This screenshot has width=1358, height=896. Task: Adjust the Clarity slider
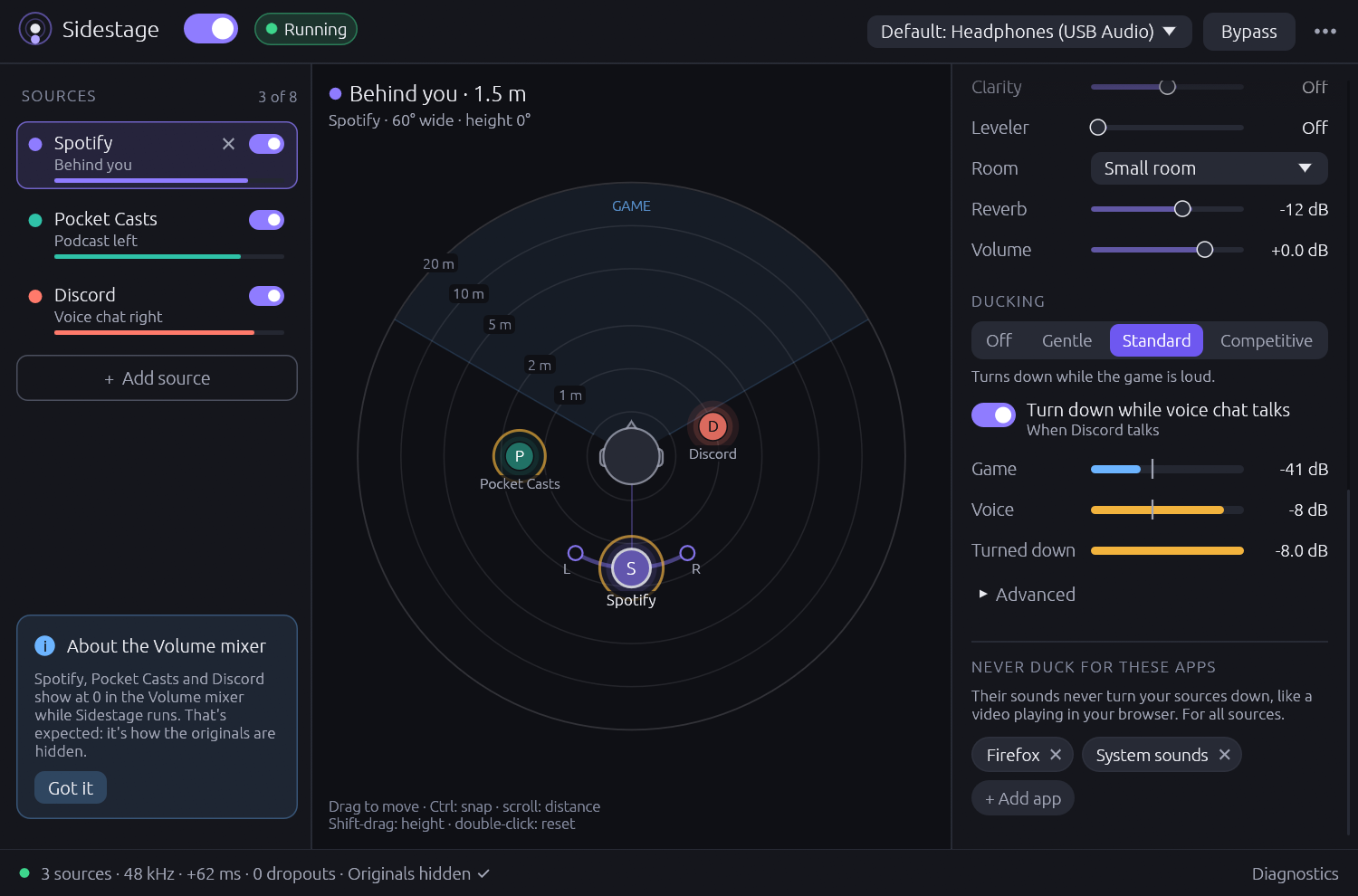pyautogui.click(x=1167, y=87)
